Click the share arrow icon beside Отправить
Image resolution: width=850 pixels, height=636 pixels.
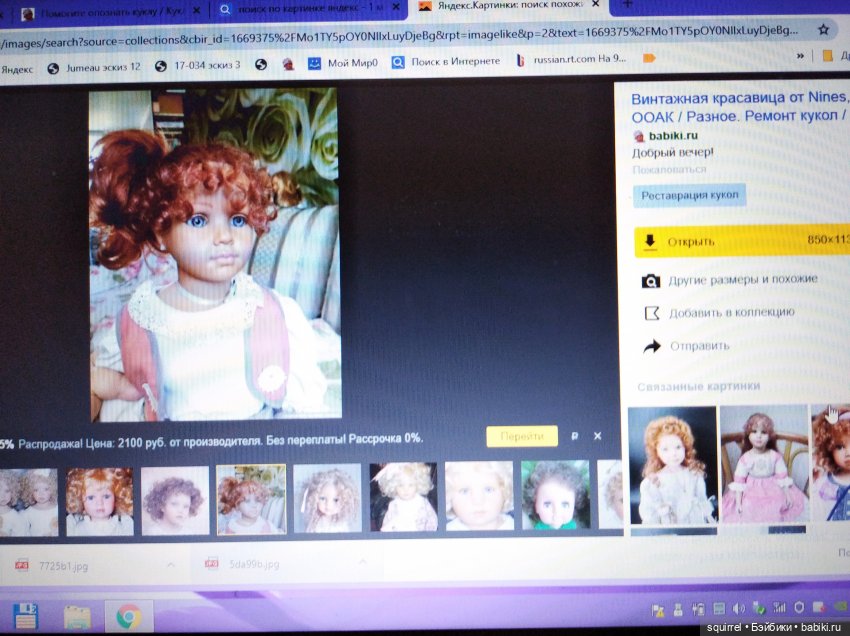click(651, 347)
